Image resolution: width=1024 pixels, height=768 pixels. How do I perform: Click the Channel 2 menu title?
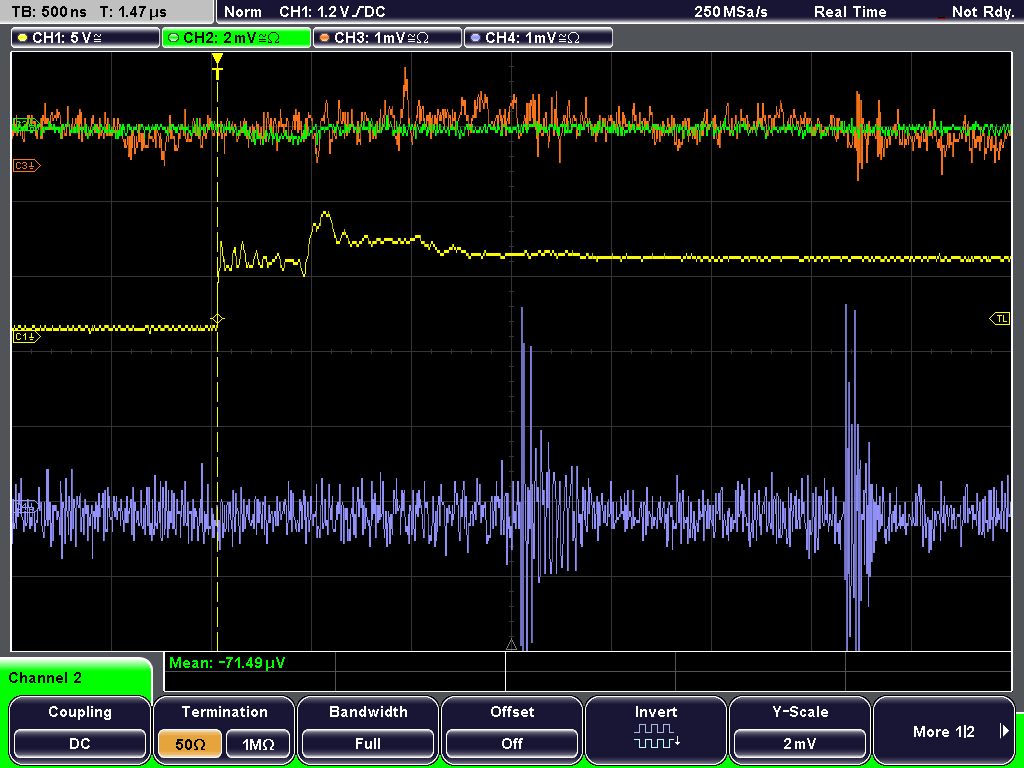(x=45, y=678)
